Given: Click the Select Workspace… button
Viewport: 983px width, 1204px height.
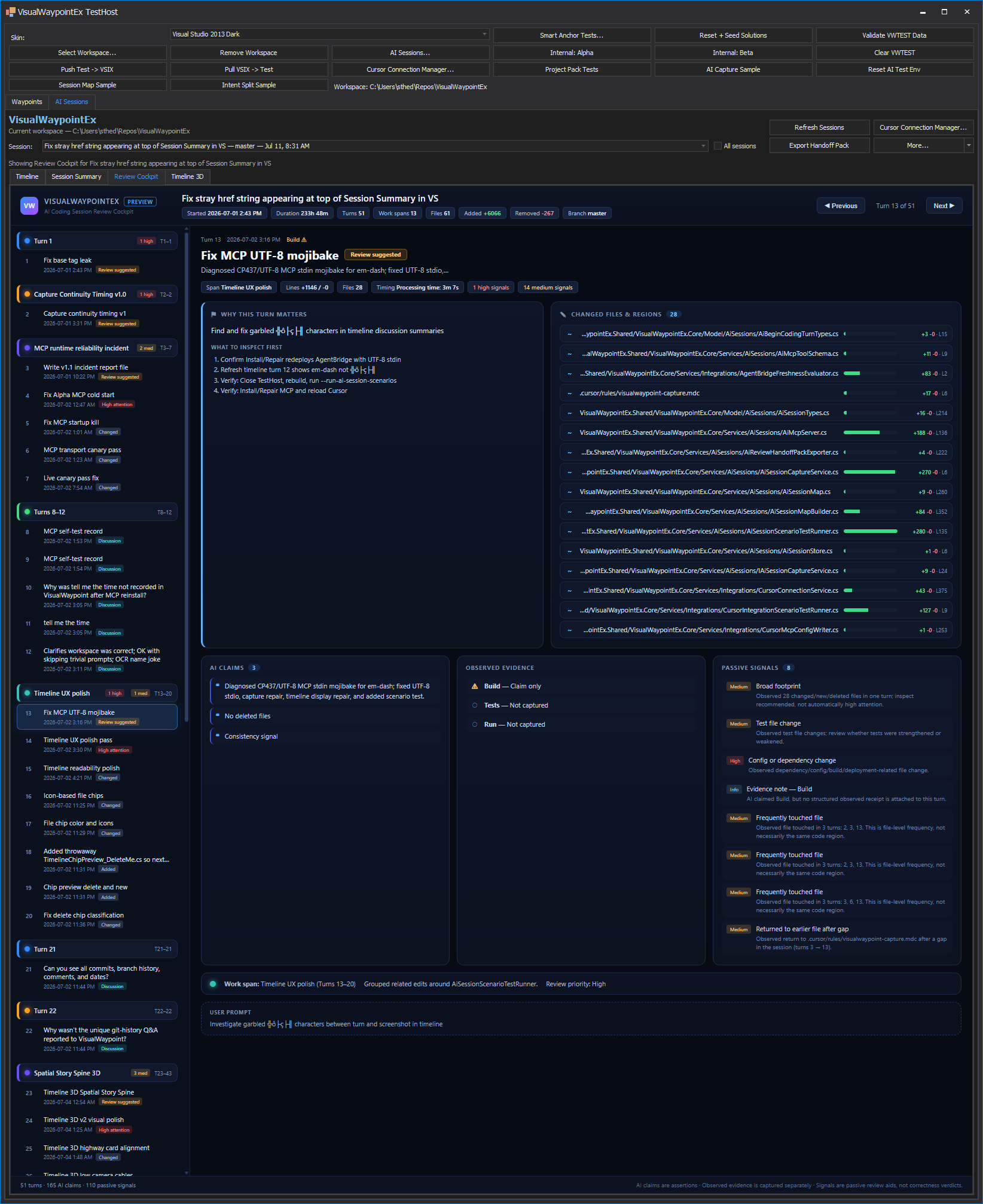Looking at the screenshot, I should [87, 53].
